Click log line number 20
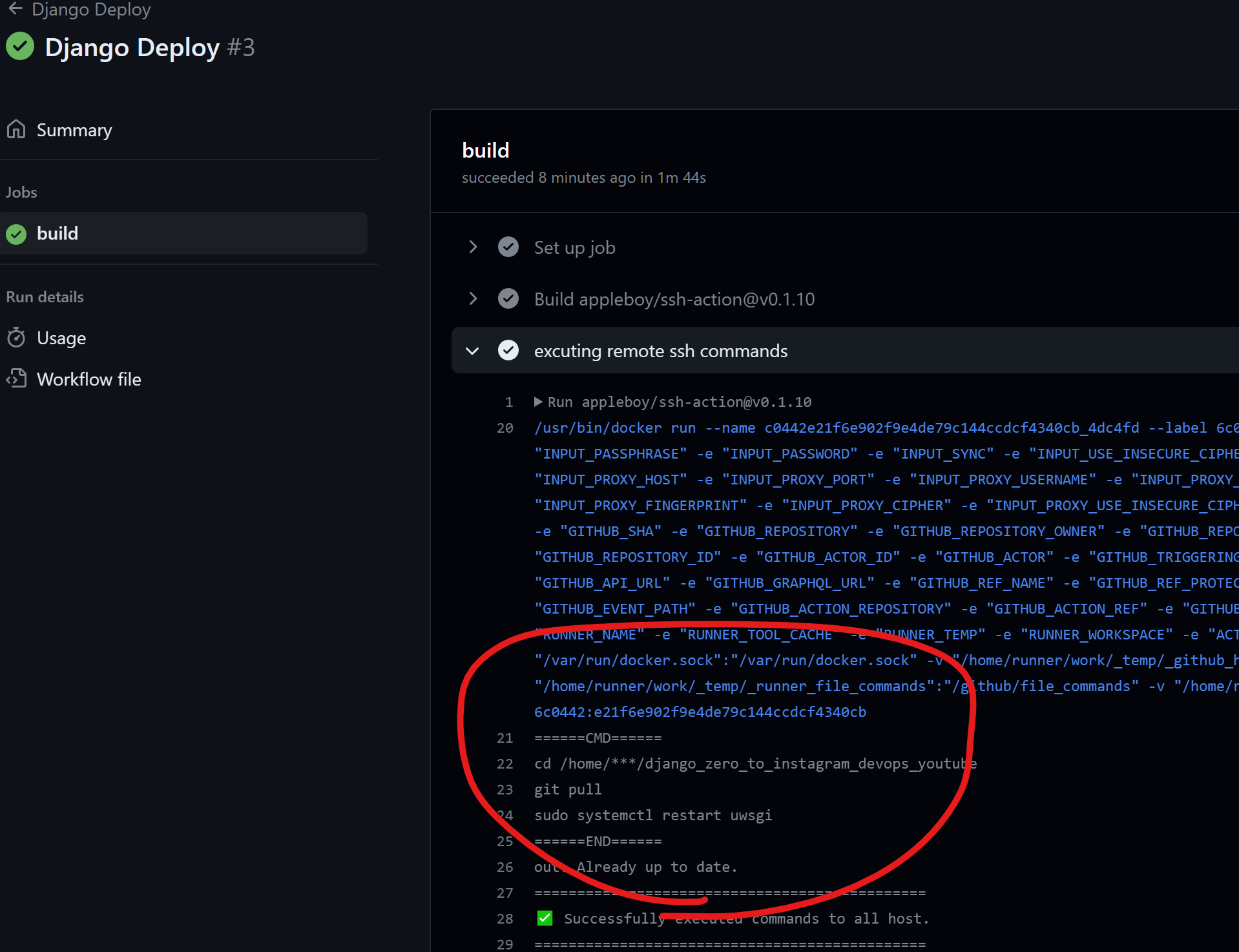Screen dimensions: 1239x952 point(505,428)
